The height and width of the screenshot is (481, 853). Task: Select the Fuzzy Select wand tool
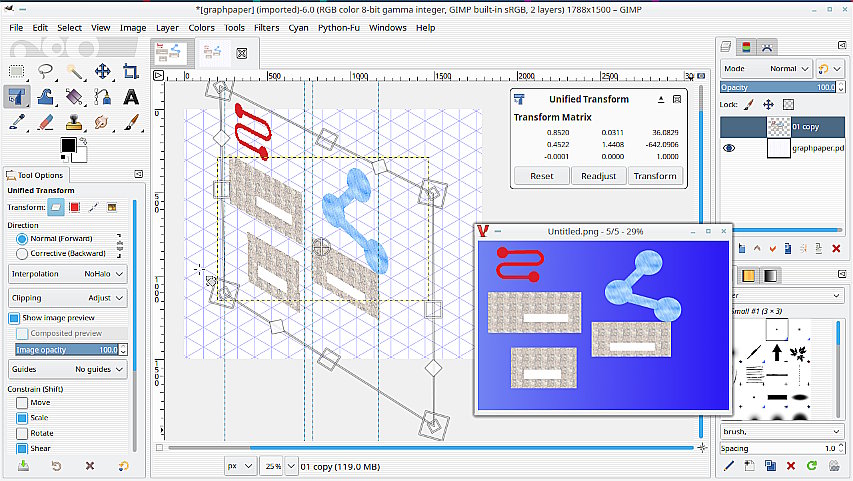[74, 71]
